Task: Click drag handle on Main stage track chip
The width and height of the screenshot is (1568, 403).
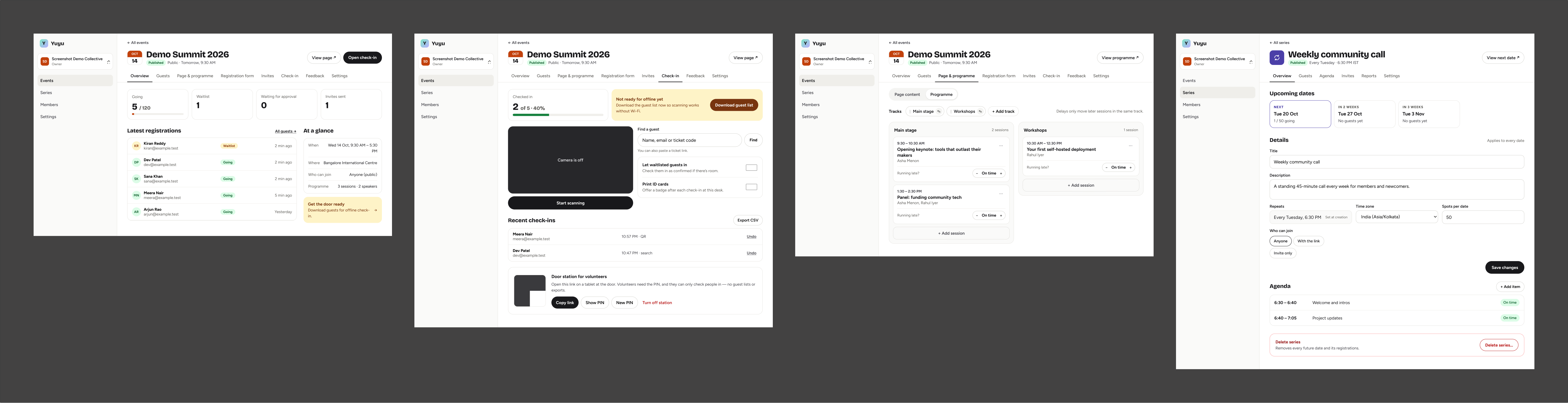Action: pyautogui.click(x=910, y=111)
